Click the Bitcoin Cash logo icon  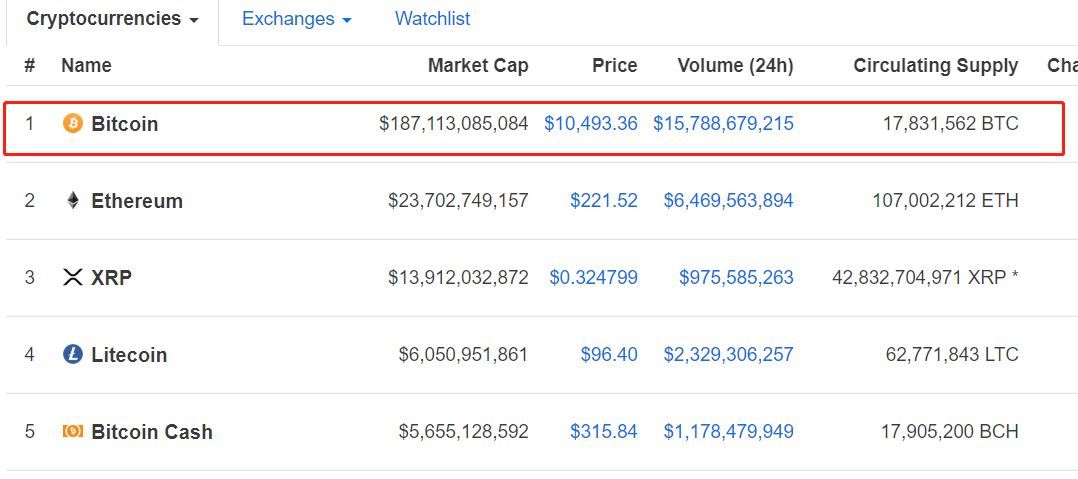72,432
